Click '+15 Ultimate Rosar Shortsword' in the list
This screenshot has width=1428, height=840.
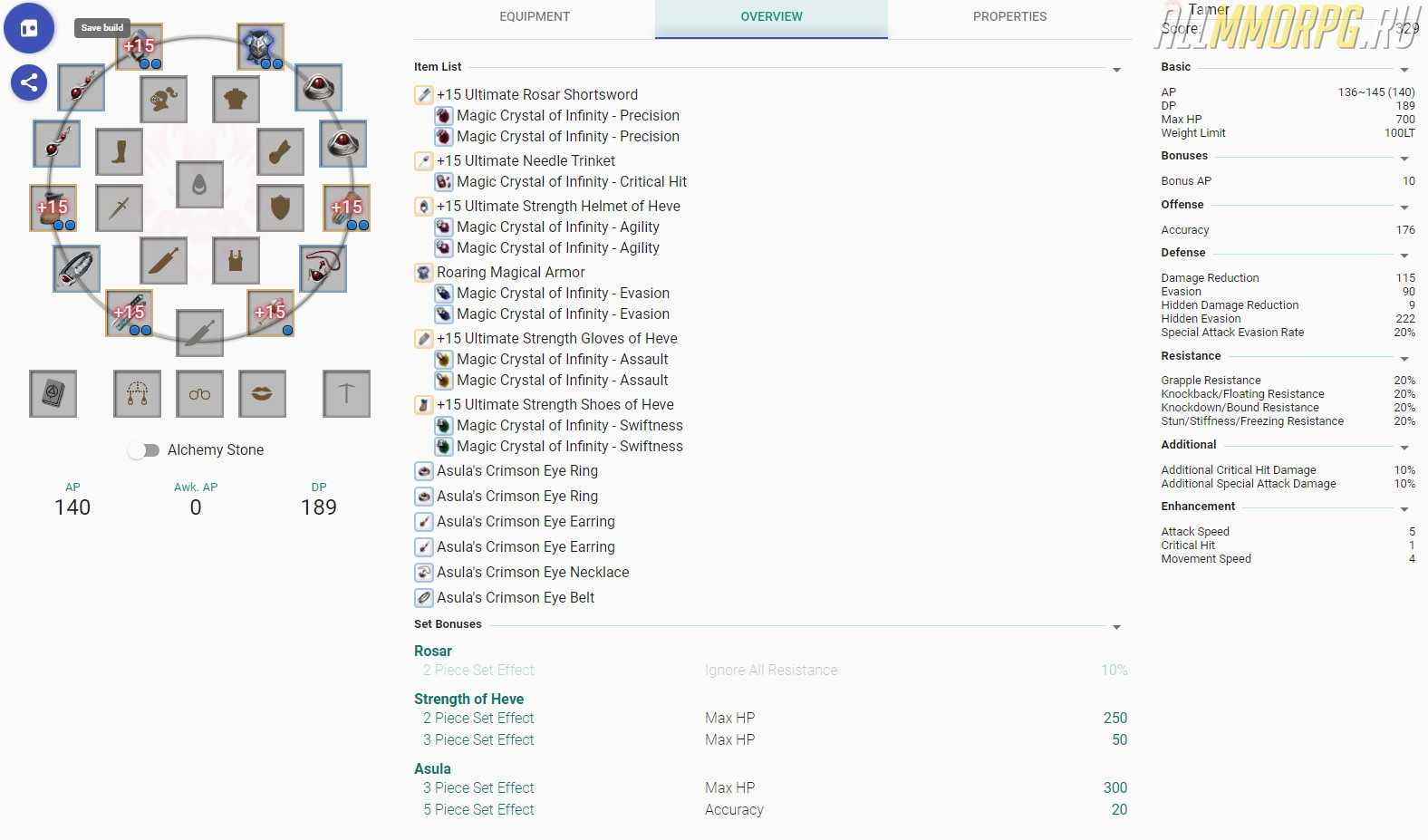537,94
